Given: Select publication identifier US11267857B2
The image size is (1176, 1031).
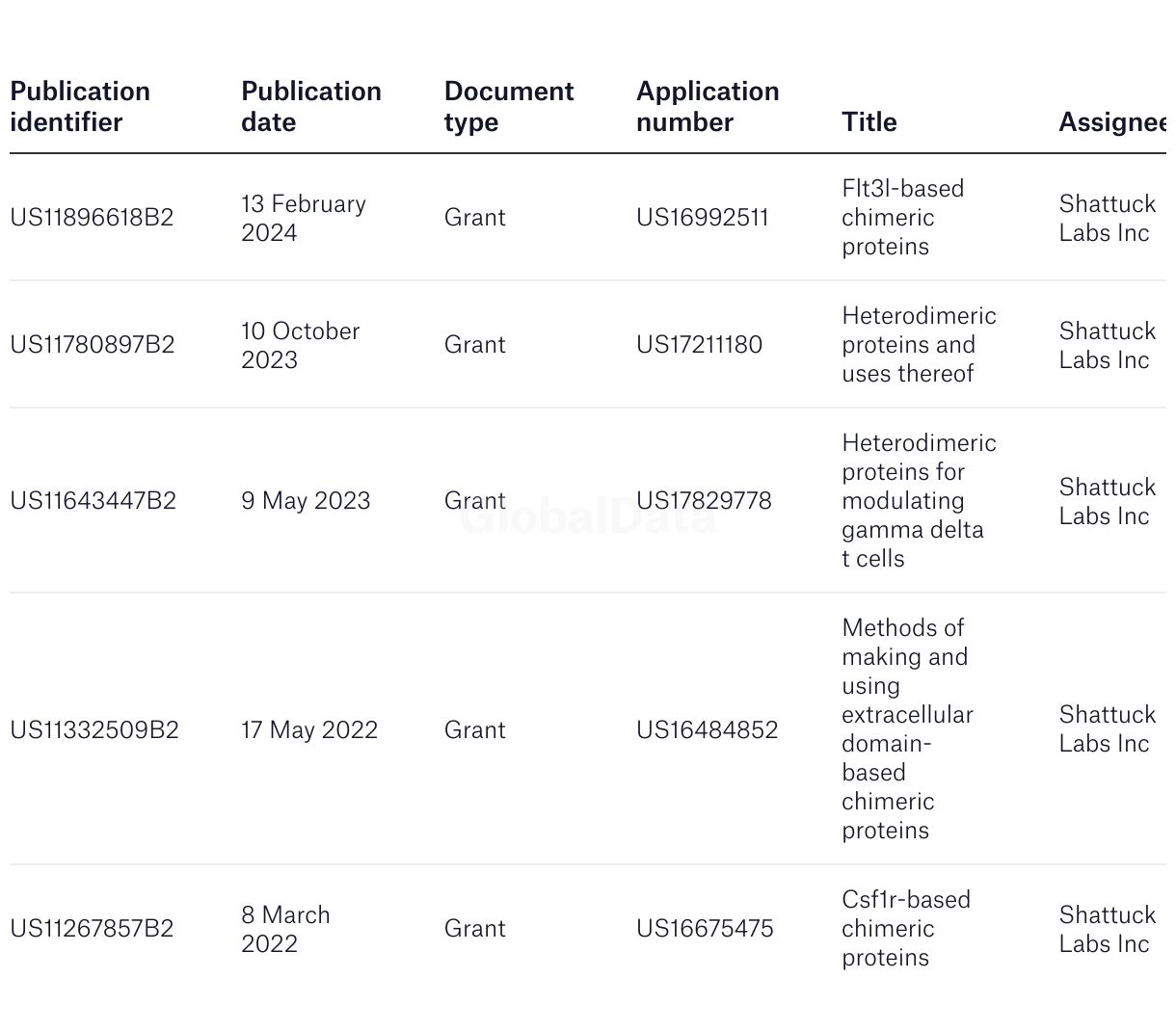Looking at the screenshot, I should tap(92, 929).
